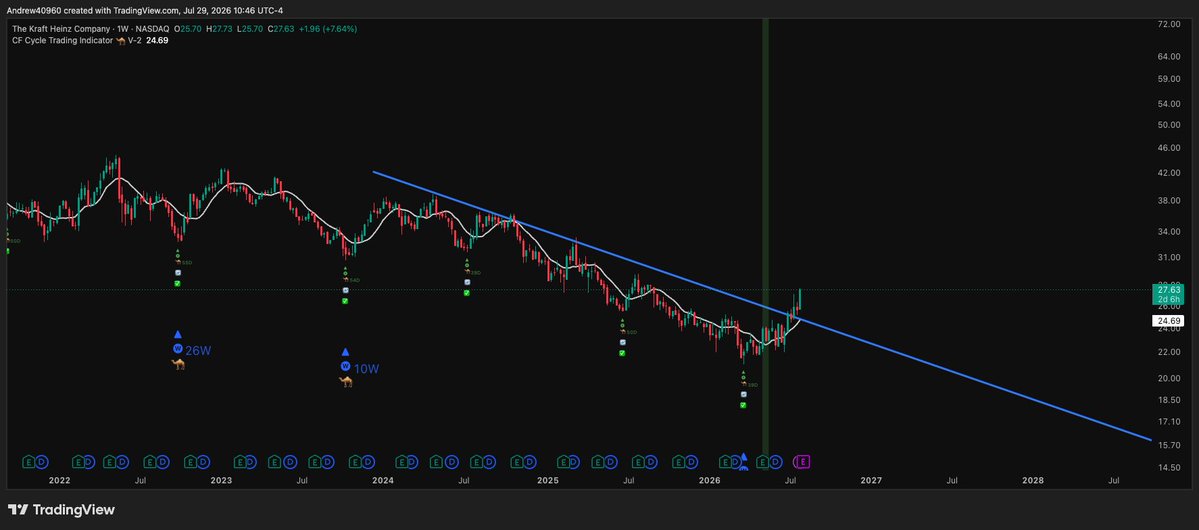Click the close value C27.63 in the legend
Viewport: 1199px width, 530px height.
tap(279, 29)
